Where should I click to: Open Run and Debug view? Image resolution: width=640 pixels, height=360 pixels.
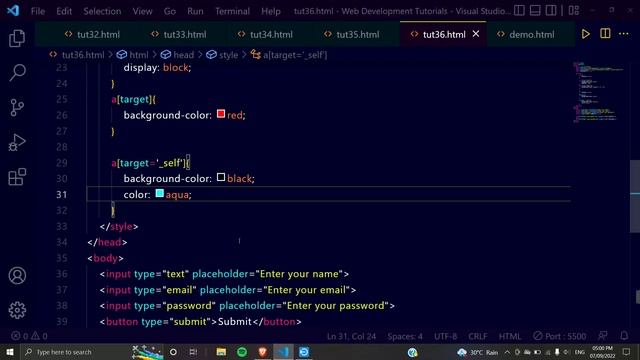click(x=17, y=142)
